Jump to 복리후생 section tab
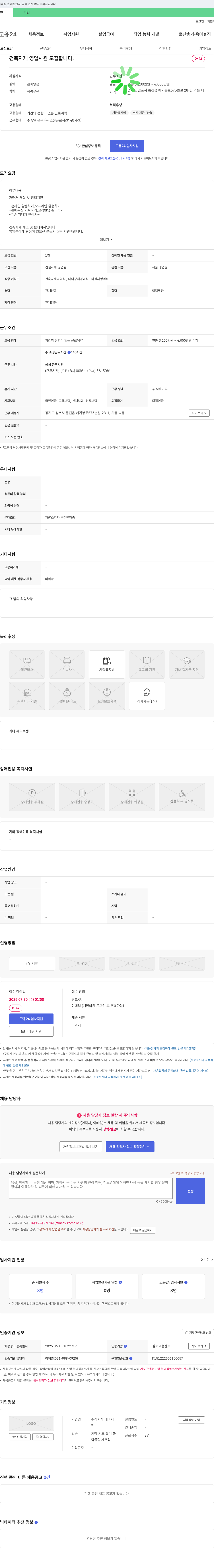The width and height of the screenshot is (214, 1568). pyautogui.click(x=126, y=48)
